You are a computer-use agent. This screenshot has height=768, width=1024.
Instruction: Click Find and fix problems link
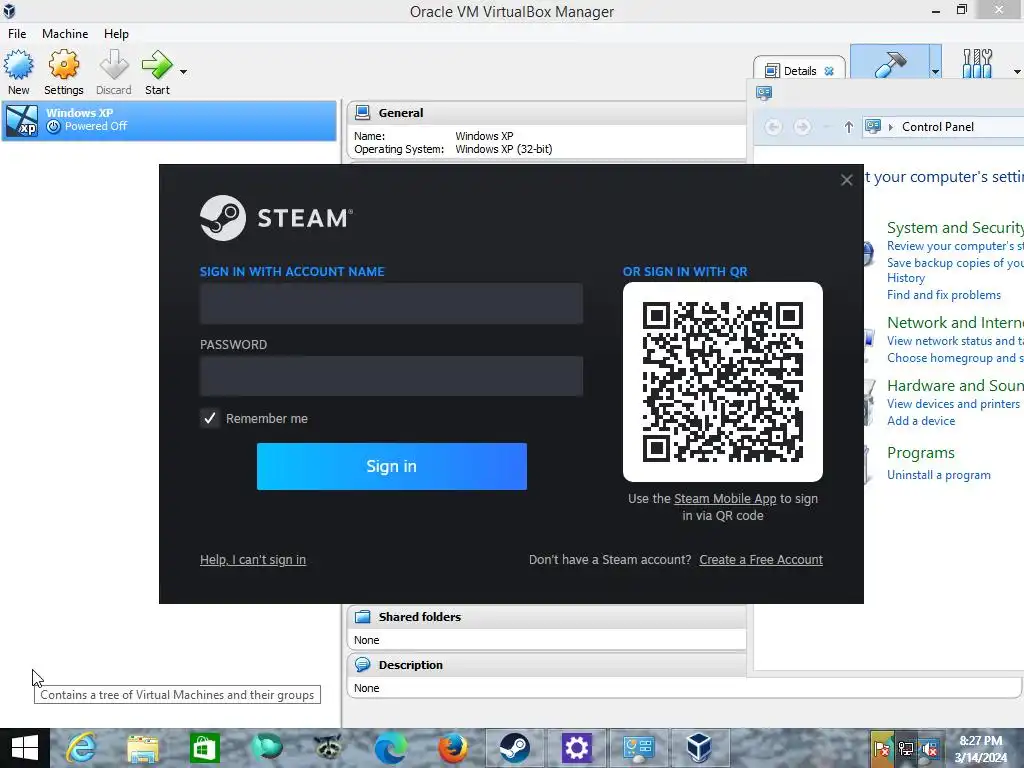coord(944,295)
